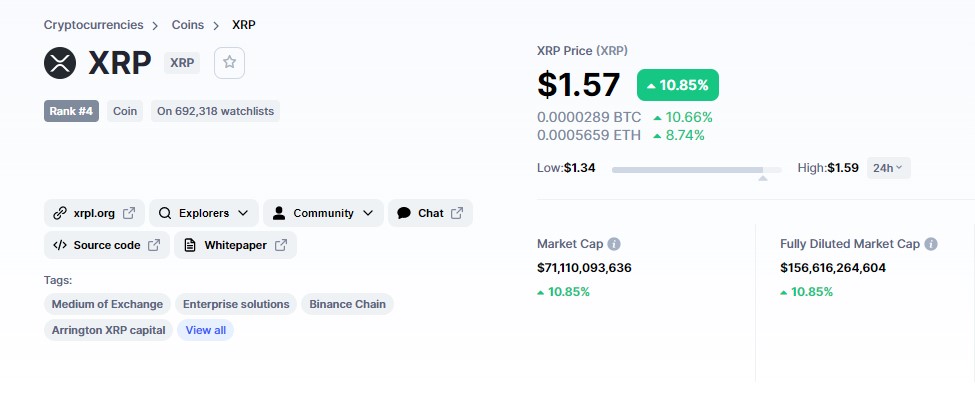
Task: Select the Binance Chain tag
Action: point(348,304)
